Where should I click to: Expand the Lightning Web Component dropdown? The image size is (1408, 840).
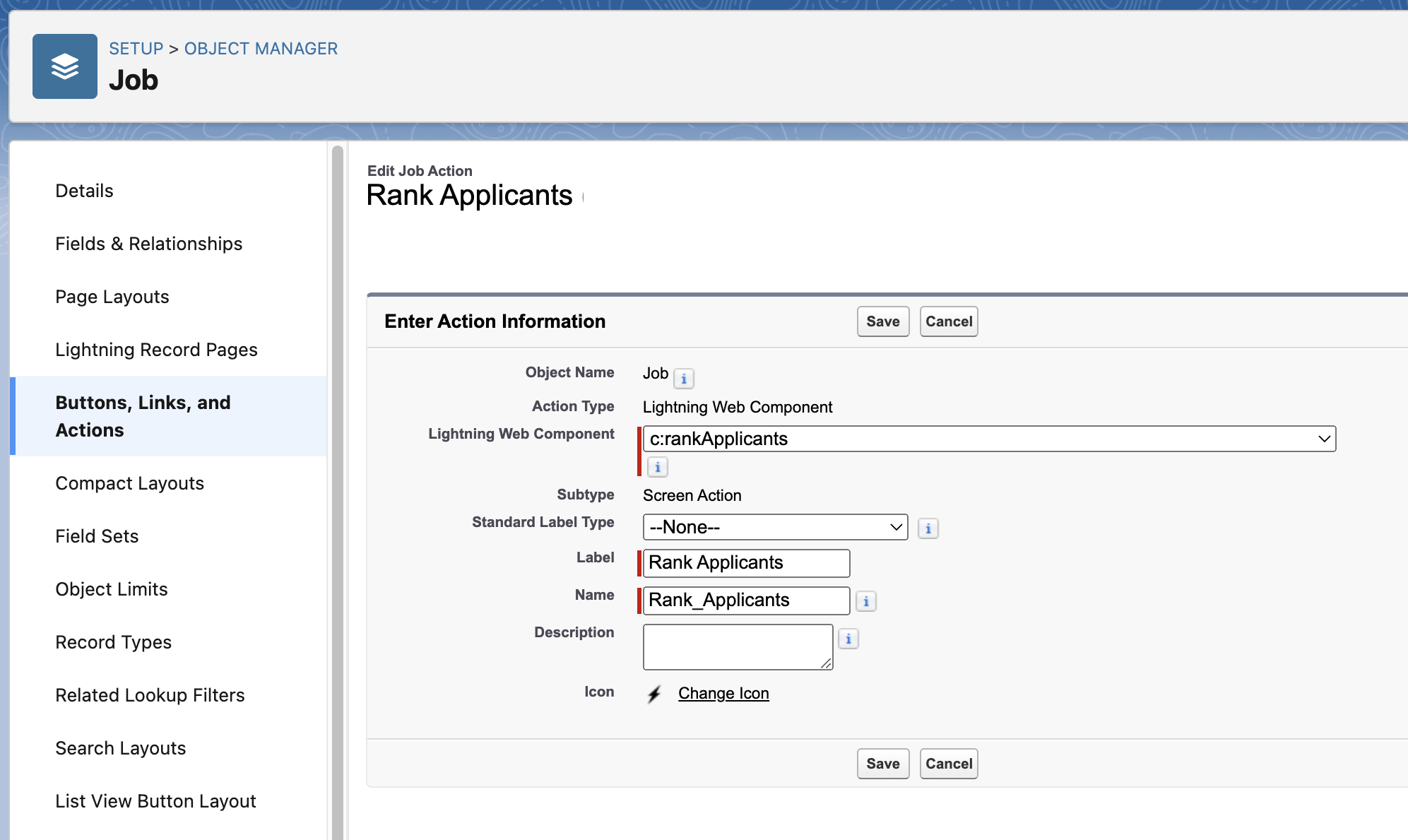(1324, 438)
